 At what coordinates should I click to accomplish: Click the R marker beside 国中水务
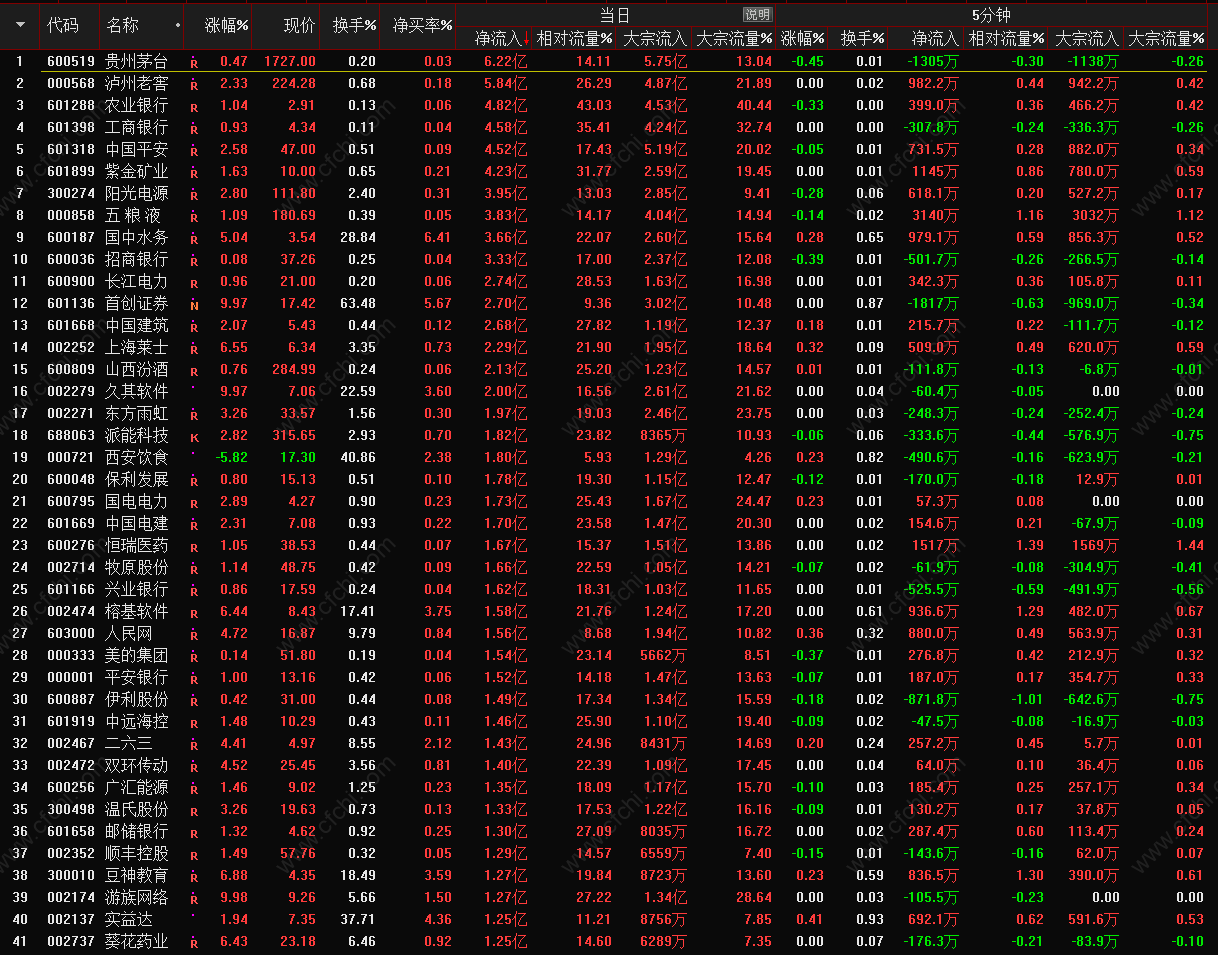point(194,238)
